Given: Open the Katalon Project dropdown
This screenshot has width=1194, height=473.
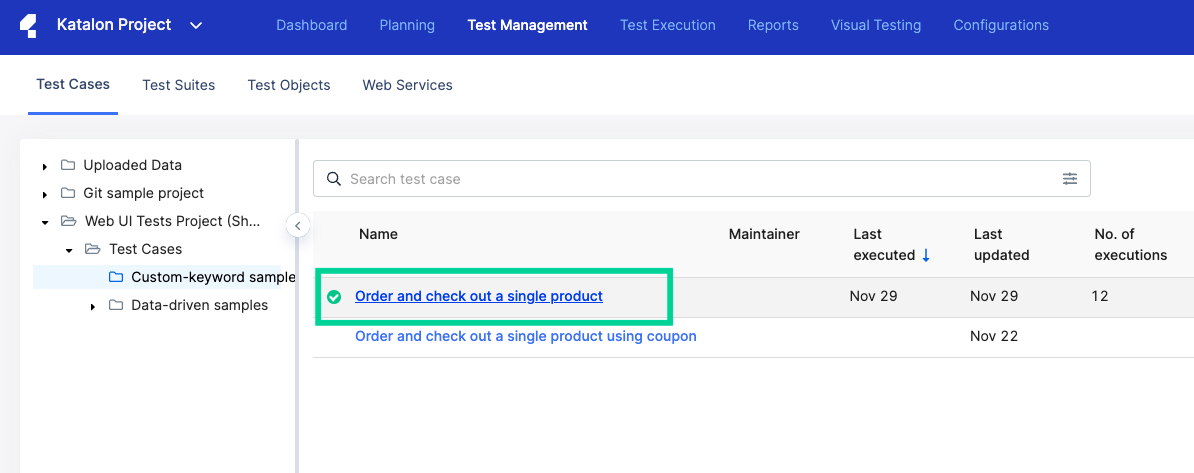Looking at the screenshot, I should tap(196, 25).
